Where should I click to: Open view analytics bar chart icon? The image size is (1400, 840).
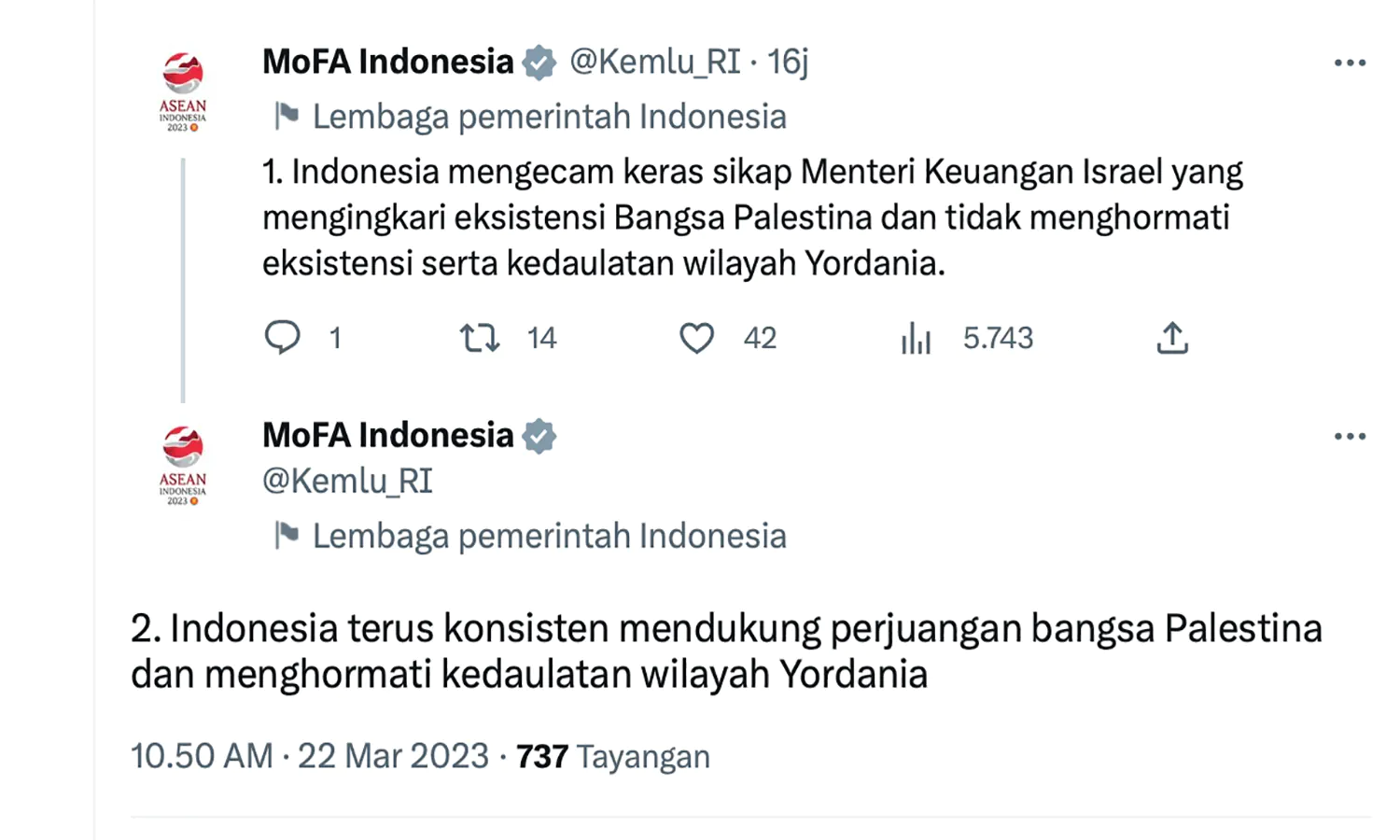(916, 338)
